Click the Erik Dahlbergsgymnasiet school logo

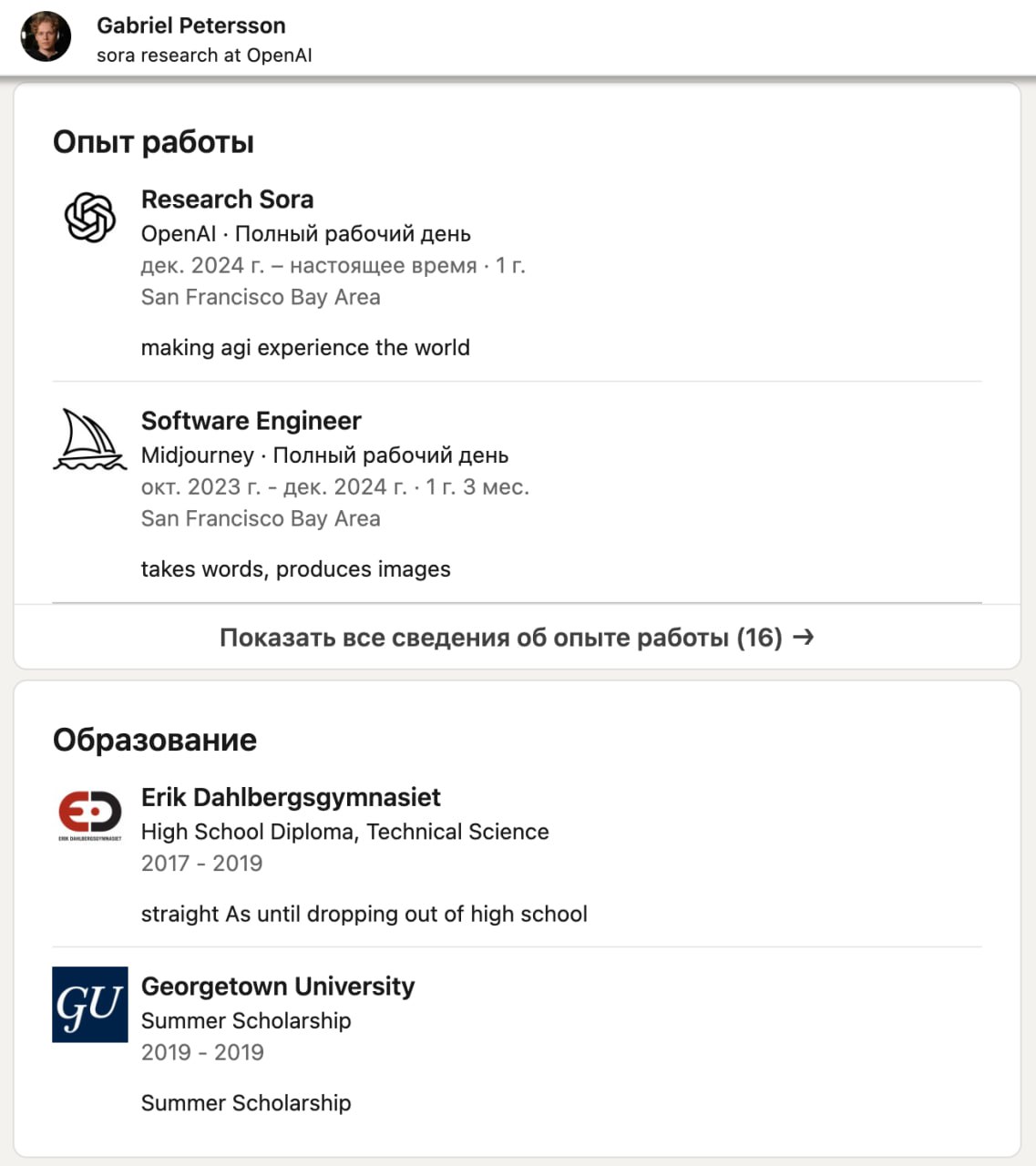(x=89, y=813)
